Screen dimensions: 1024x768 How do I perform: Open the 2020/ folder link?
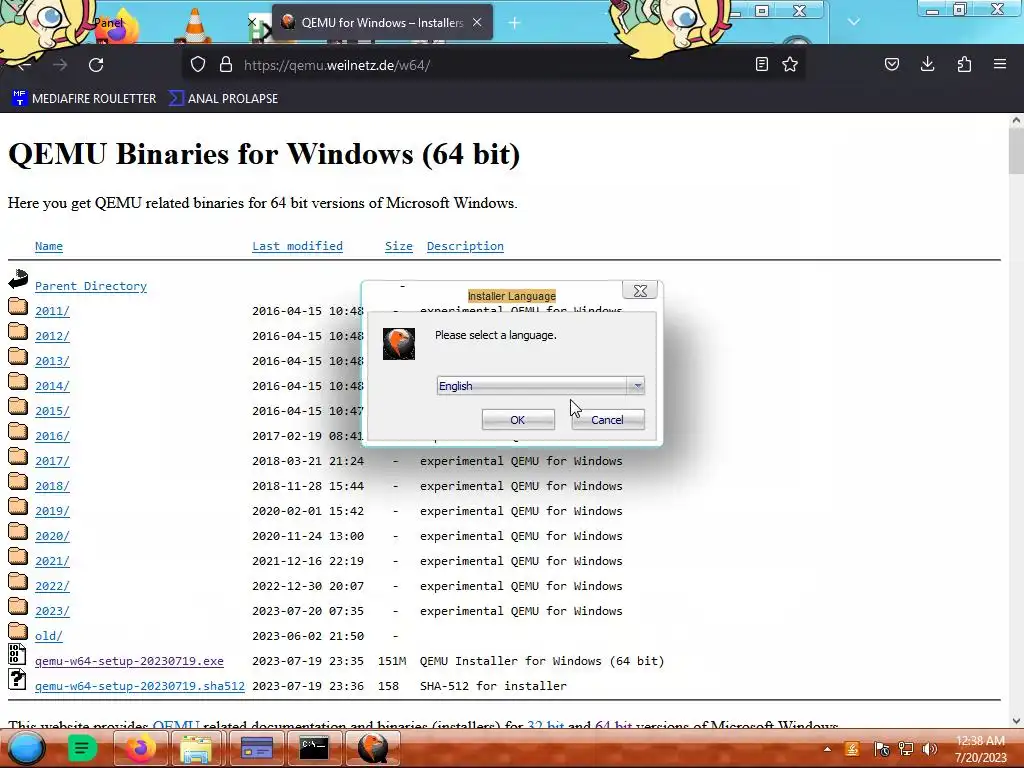52,536
